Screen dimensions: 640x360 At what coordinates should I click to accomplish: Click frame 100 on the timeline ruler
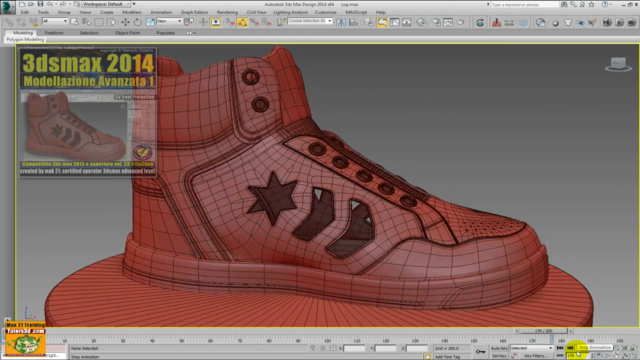click(327, 340)
